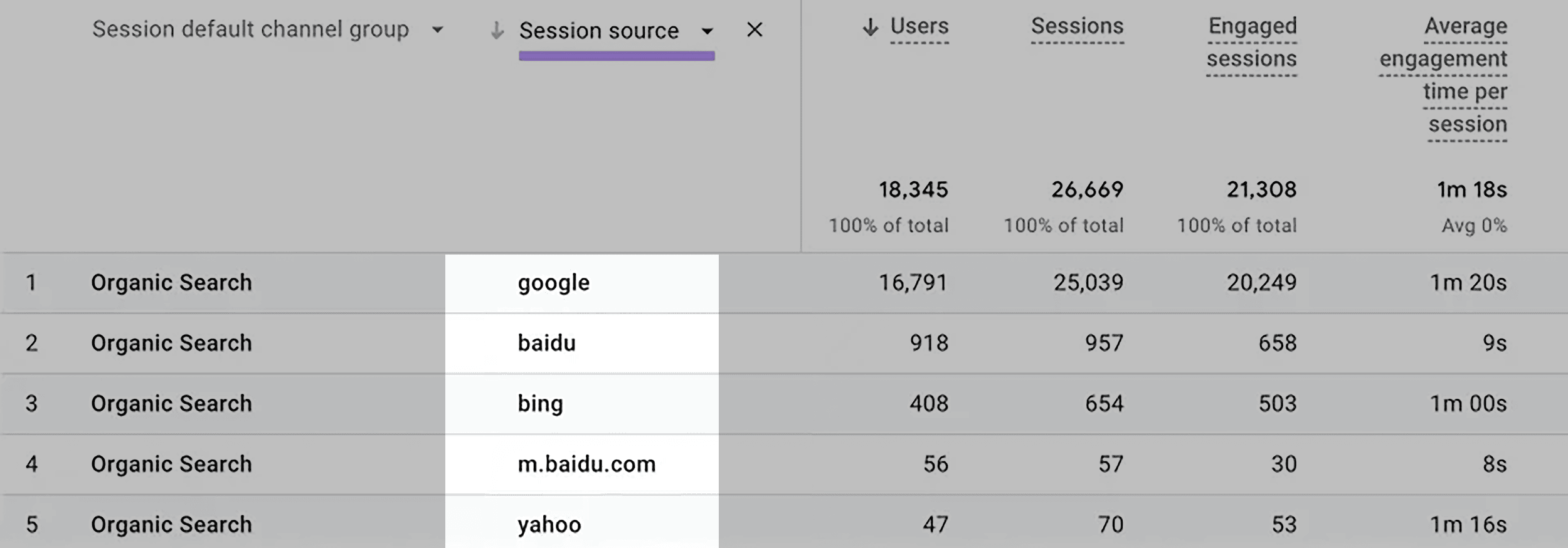
Task: Click the purple underline below Session source
Action: click(617, 56)
